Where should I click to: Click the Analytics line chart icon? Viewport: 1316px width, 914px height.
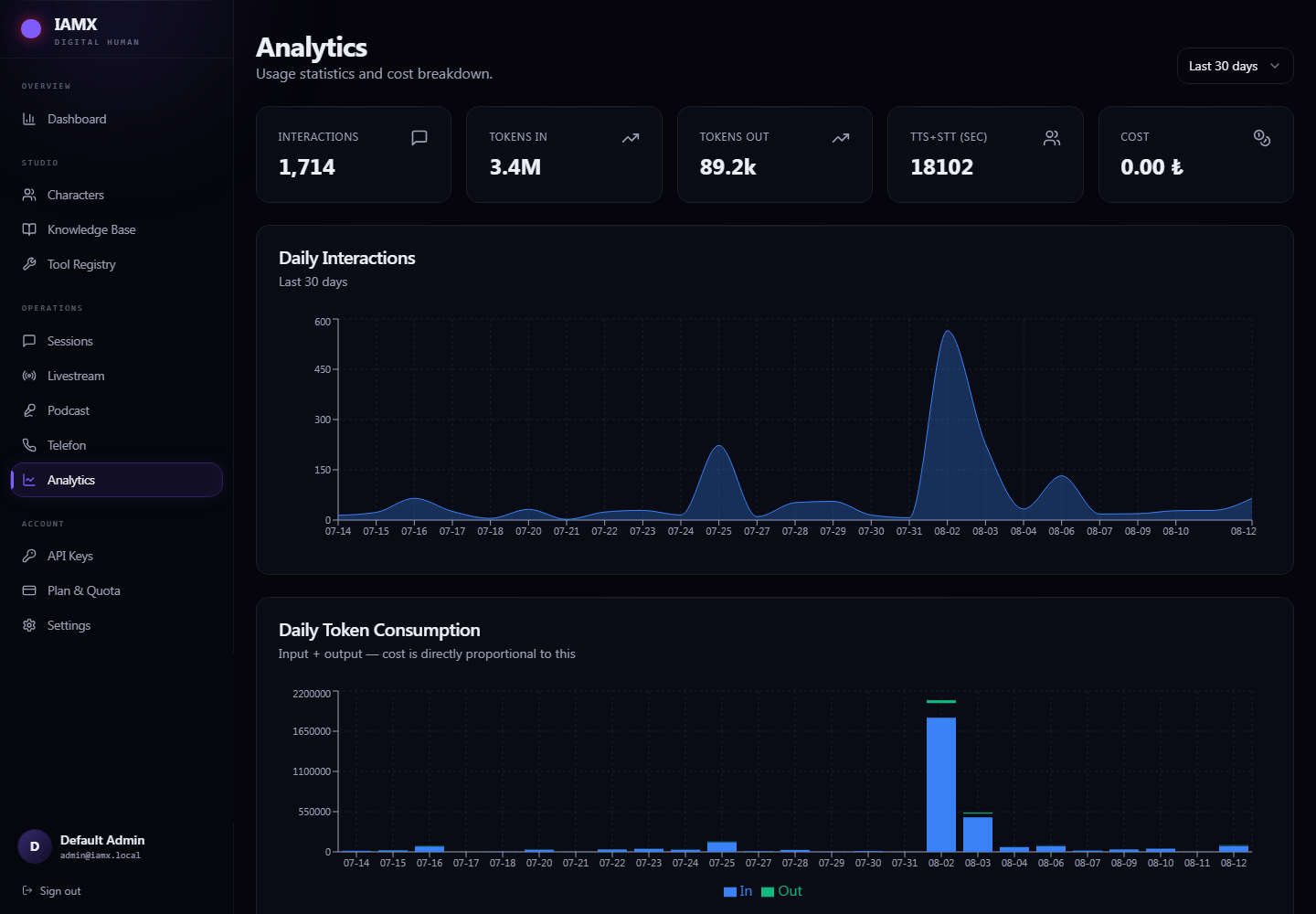29,480
